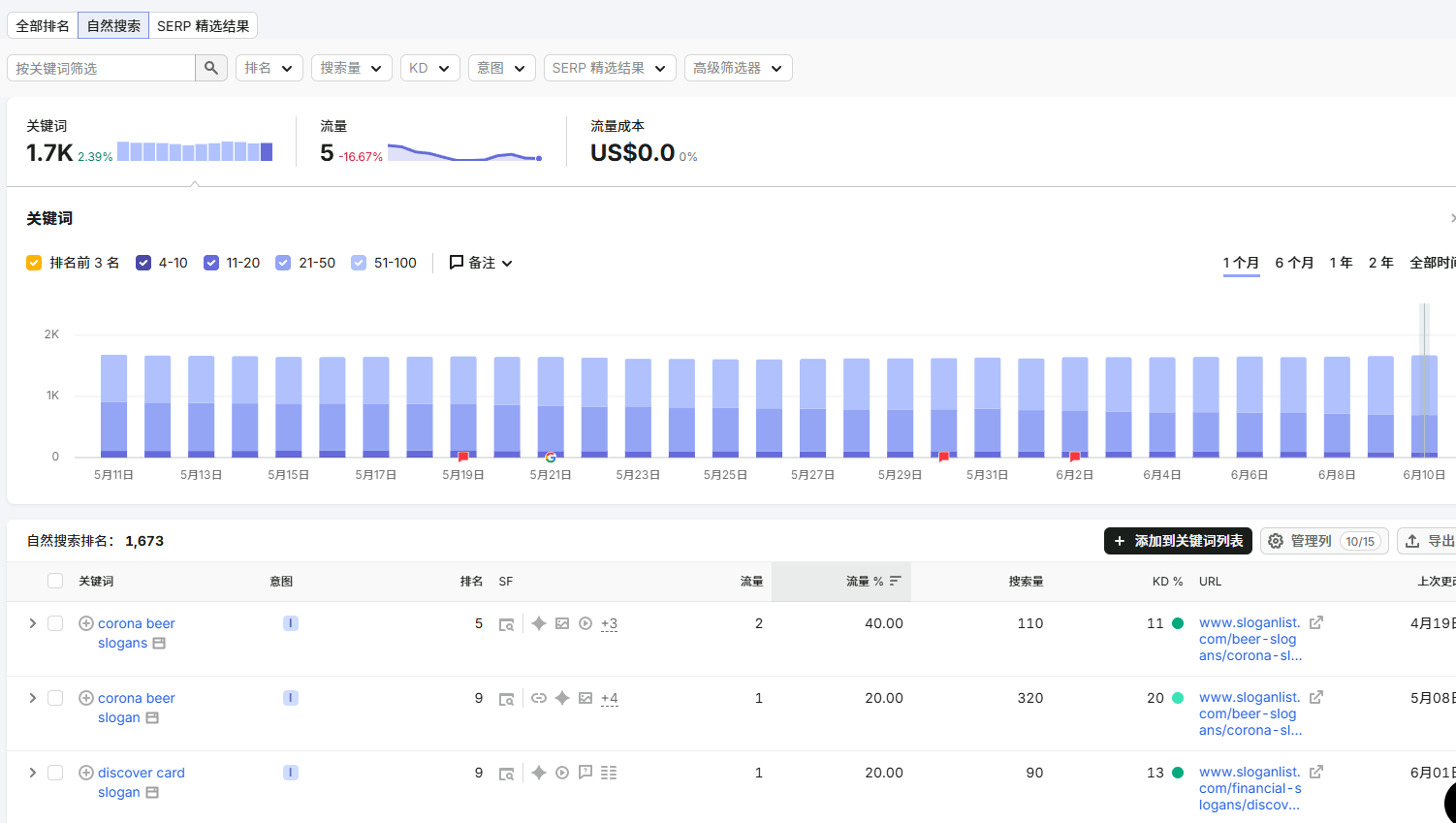Open the 备注 notes dropdown
Screen dimensions: 1456x823
coord(481,263)
